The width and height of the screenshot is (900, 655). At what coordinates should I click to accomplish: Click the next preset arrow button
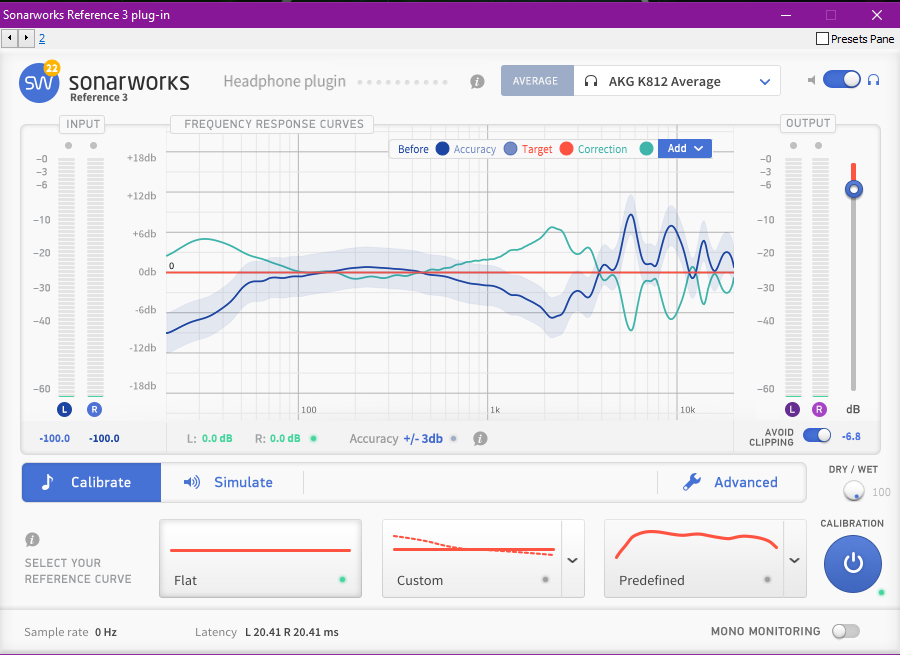(x=26, y=38)
